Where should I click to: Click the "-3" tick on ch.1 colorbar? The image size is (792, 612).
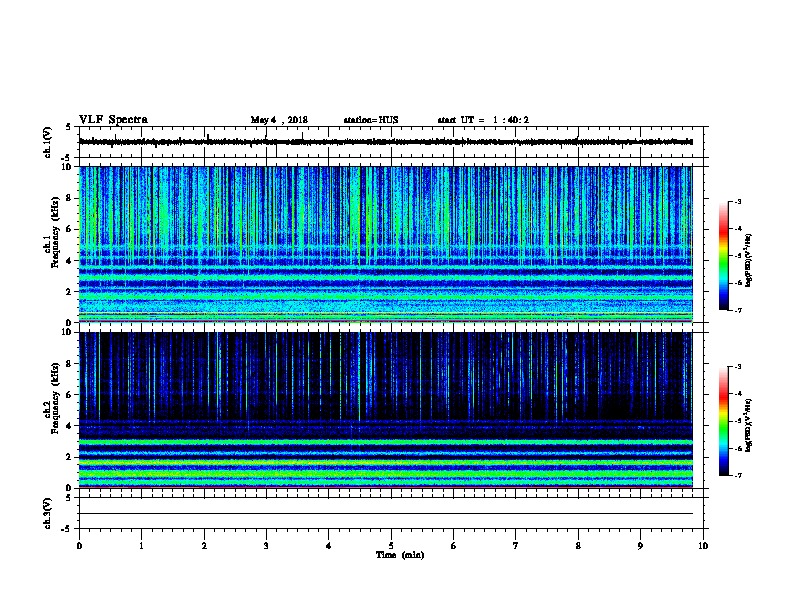pos(737,201)
